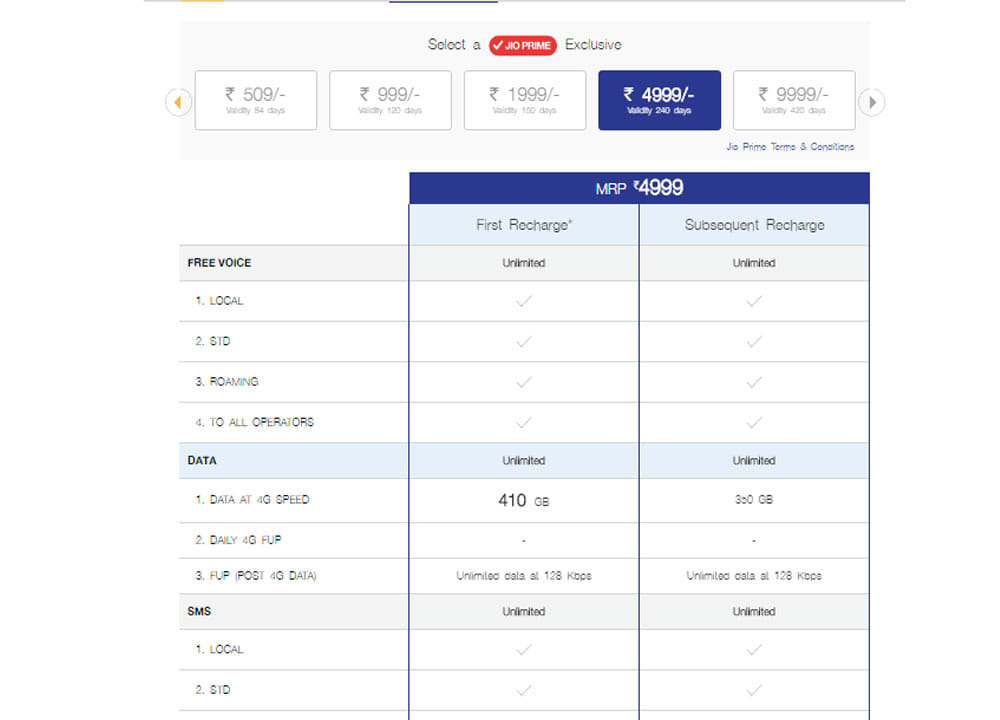Click the Subsequent Recharge column header
This screenshot has width=1000, height=720.
754,225
